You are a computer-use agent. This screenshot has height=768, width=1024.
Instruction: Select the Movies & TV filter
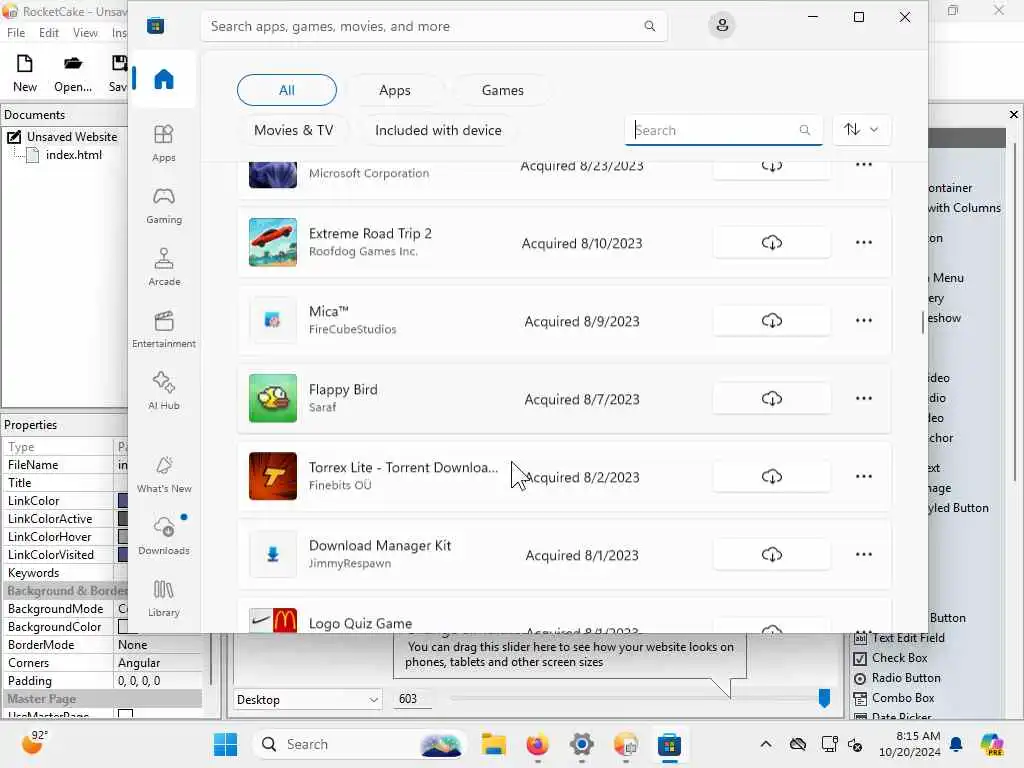coord(293,130)
